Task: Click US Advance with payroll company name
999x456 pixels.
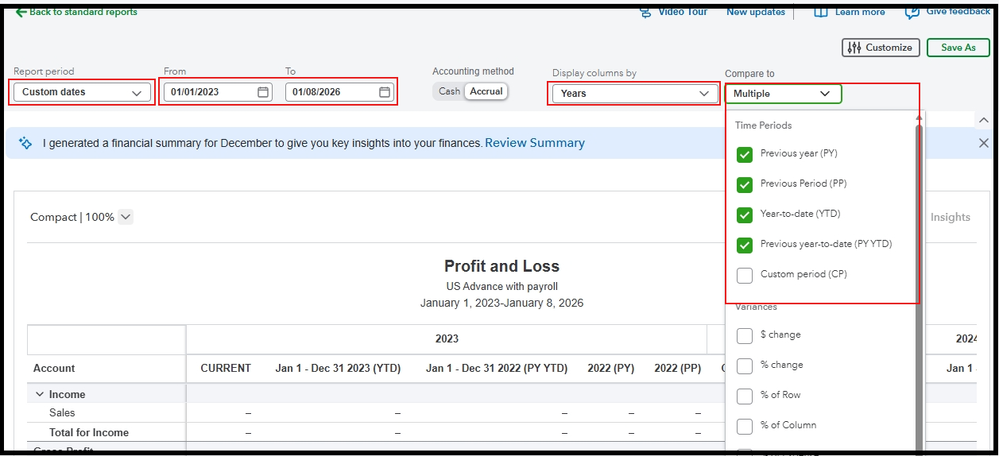Action: point(502,287)
